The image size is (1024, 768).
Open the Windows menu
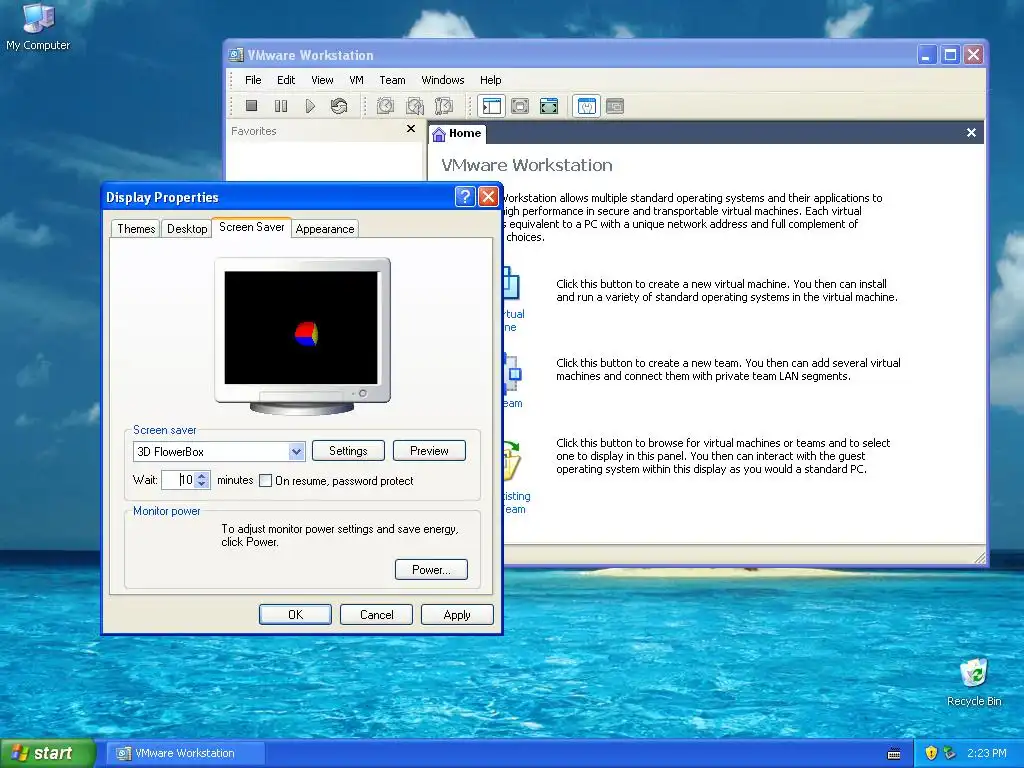(443, 80)
